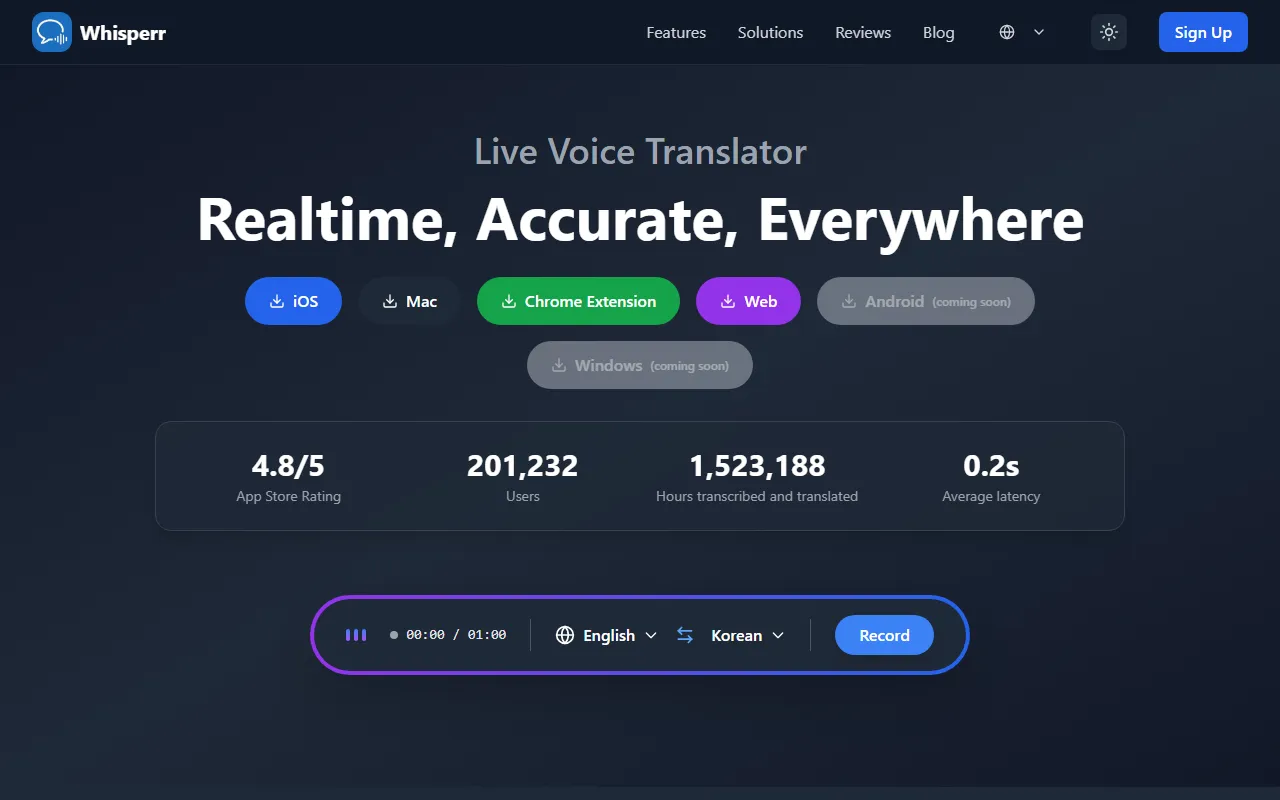Click the purple audio waveform icon

[x=356, y=635]
